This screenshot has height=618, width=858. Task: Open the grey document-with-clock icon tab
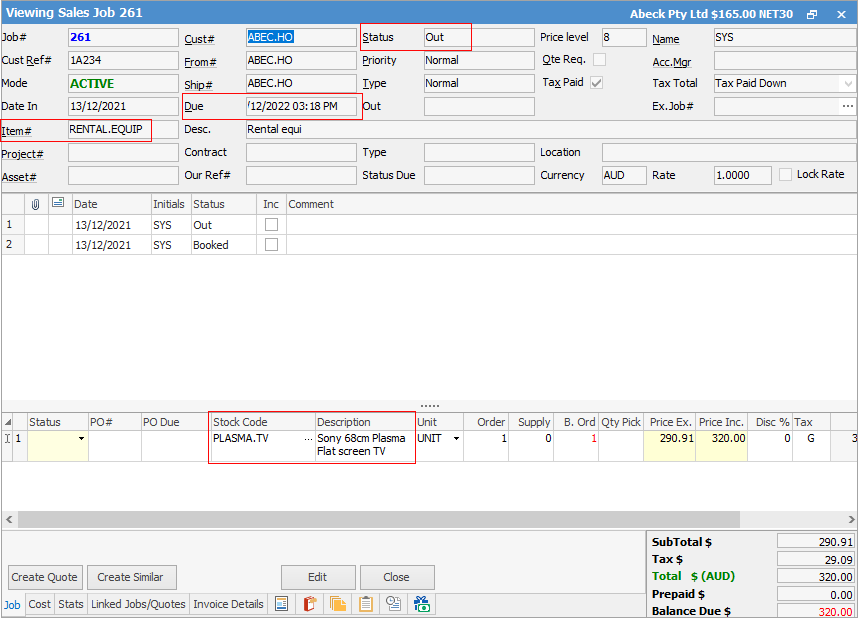pos(394,604)
